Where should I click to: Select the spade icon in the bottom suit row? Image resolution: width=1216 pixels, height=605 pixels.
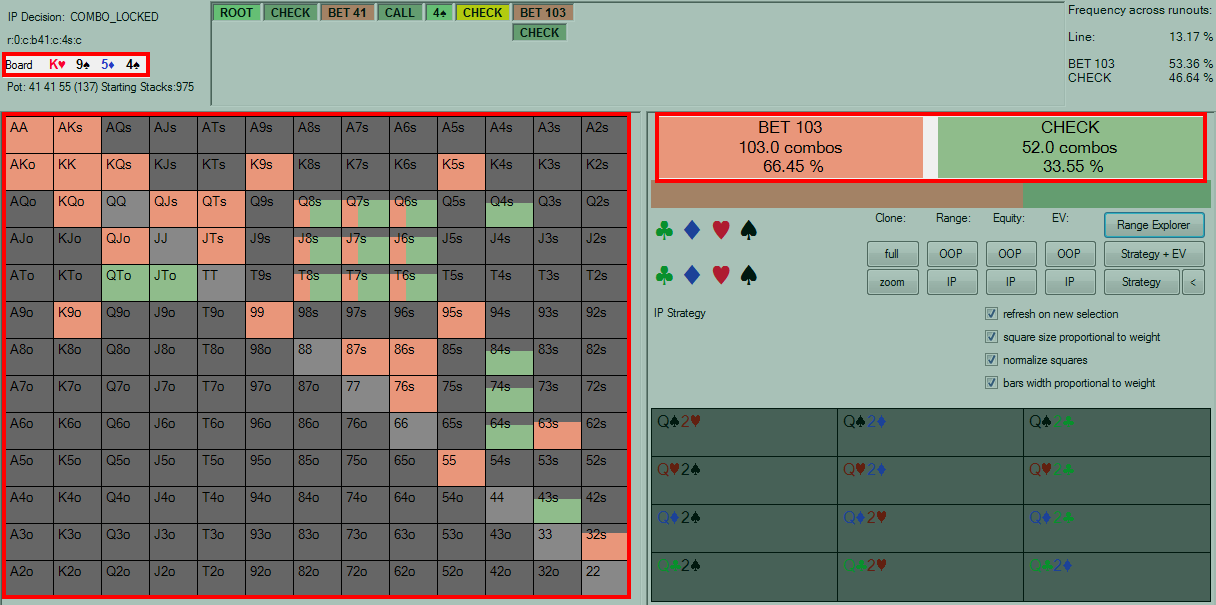point(748,275)
